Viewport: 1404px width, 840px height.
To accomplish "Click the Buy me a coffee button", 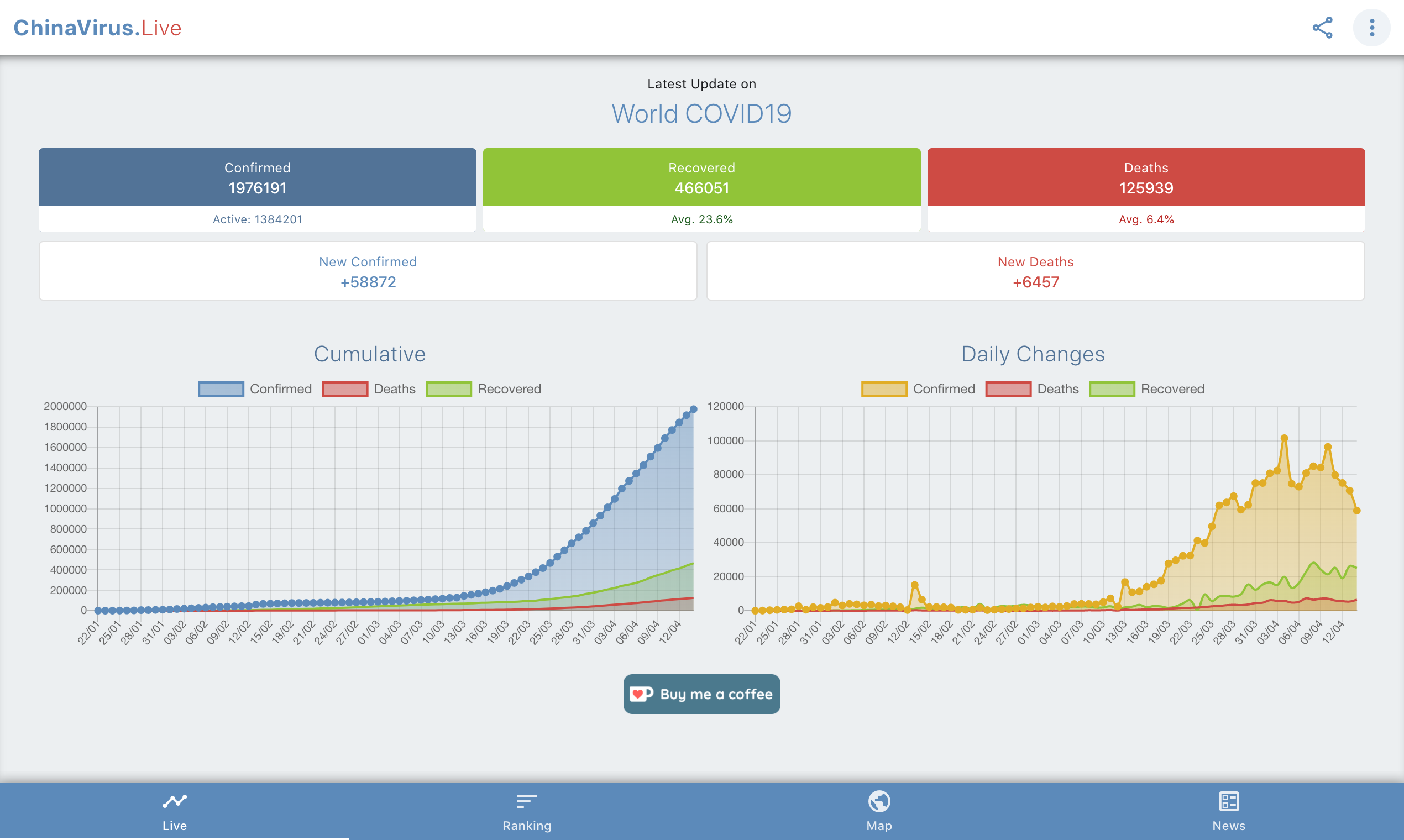I will pos(701,694).
